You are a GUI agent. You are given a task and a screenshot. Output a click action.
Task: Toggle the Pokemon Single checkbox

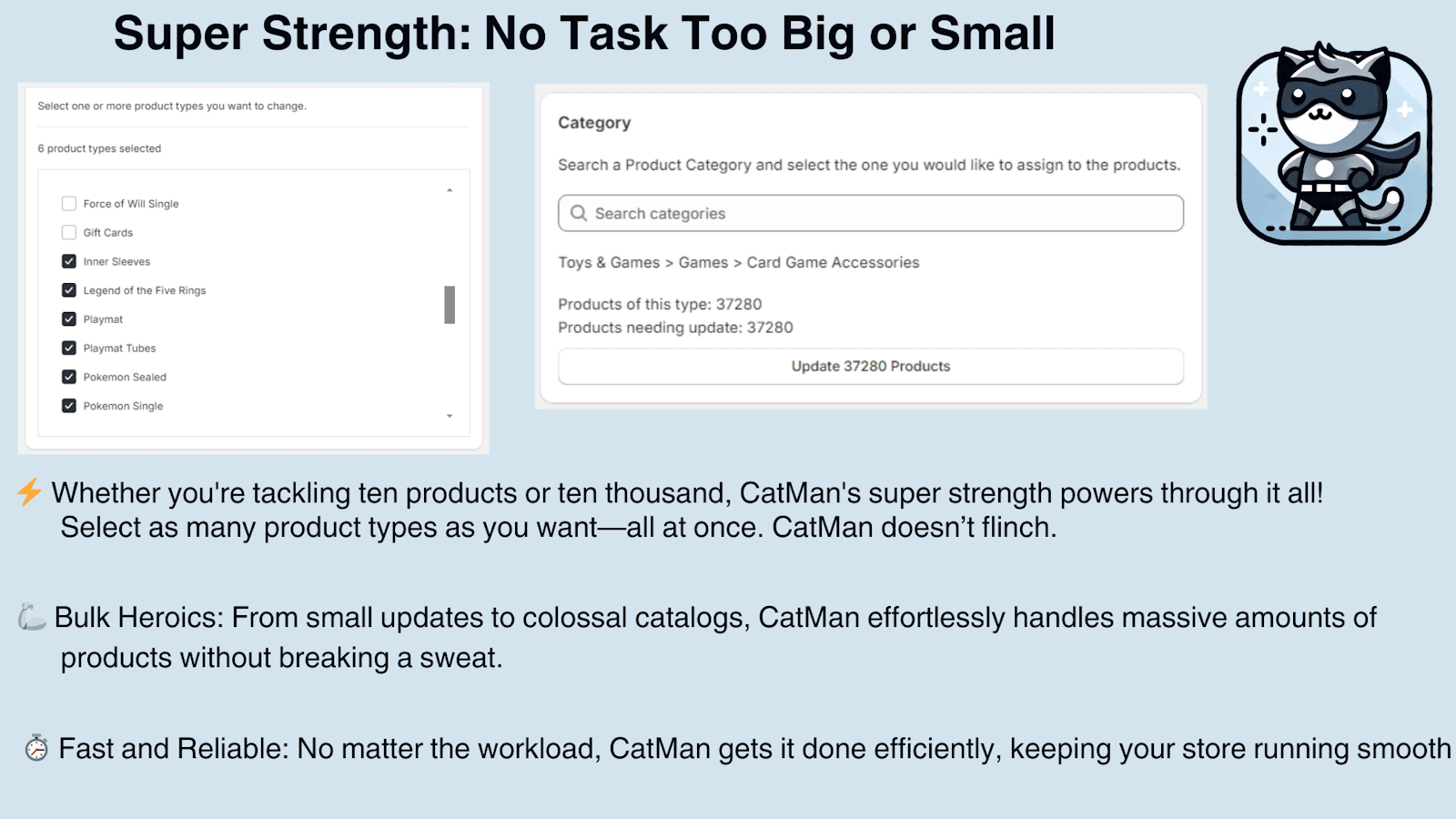point(69,406)
